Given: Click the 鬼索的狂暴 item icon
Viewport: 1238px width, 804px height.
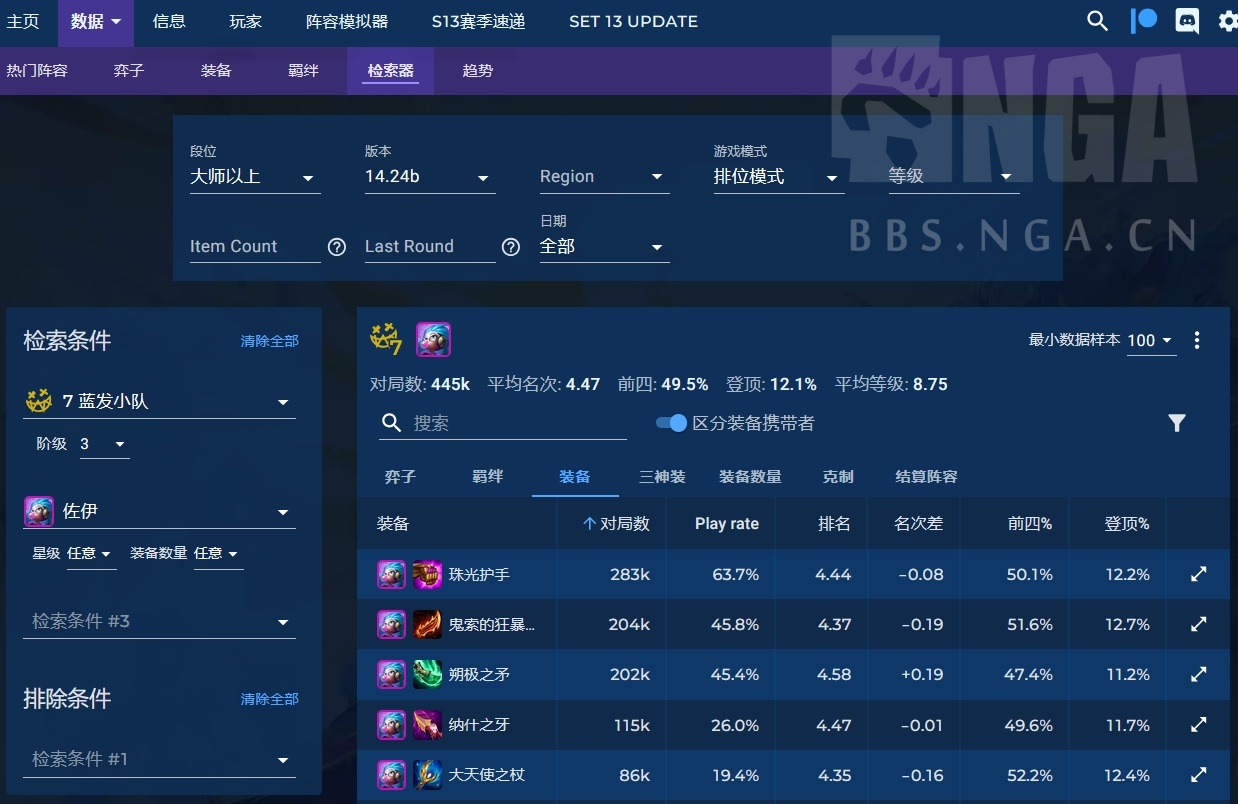Looking at the screenshot, I should coord(427,625).
